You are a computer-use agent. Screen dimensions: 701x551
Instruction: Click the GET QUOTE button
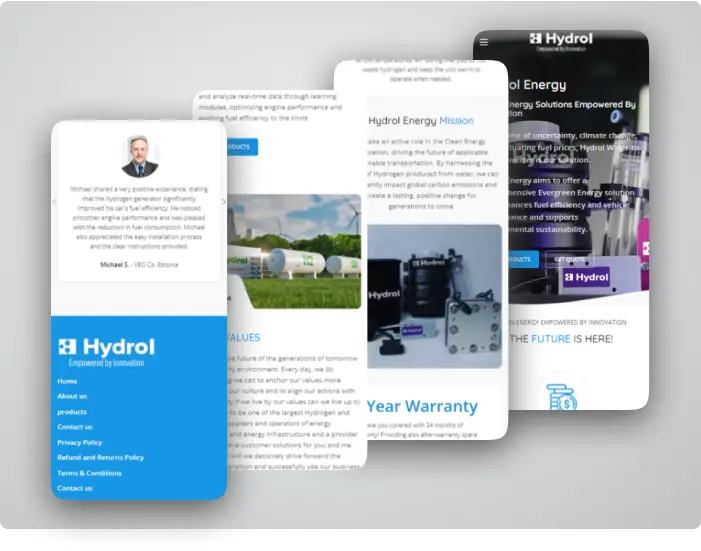coord(570,259)
